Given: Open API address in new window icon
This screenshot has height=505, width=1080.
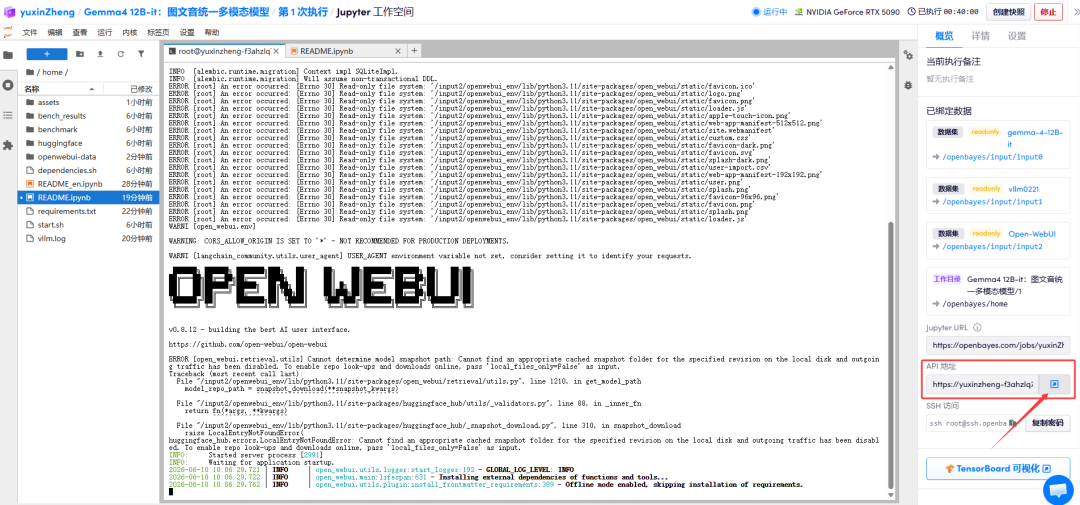Looking at the screenshot, I should [x=1054, y=384].
